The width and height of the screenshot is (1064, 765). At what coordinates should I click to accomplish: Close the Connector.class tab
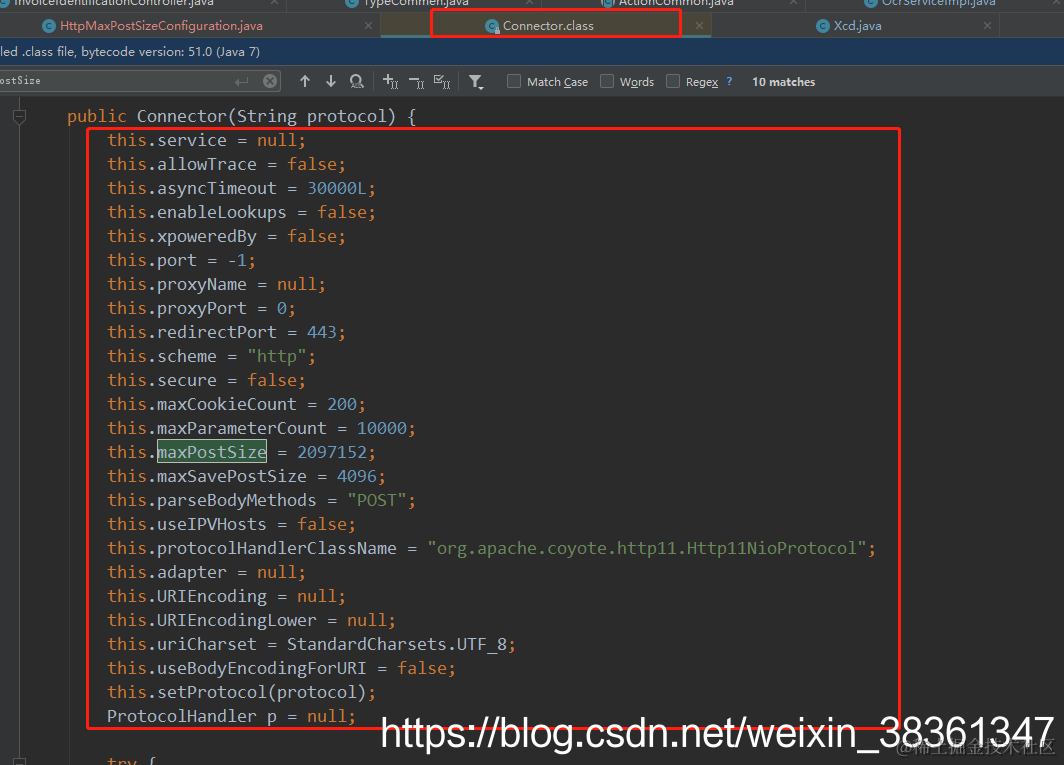pyautogui.click(x=699, y=26)
